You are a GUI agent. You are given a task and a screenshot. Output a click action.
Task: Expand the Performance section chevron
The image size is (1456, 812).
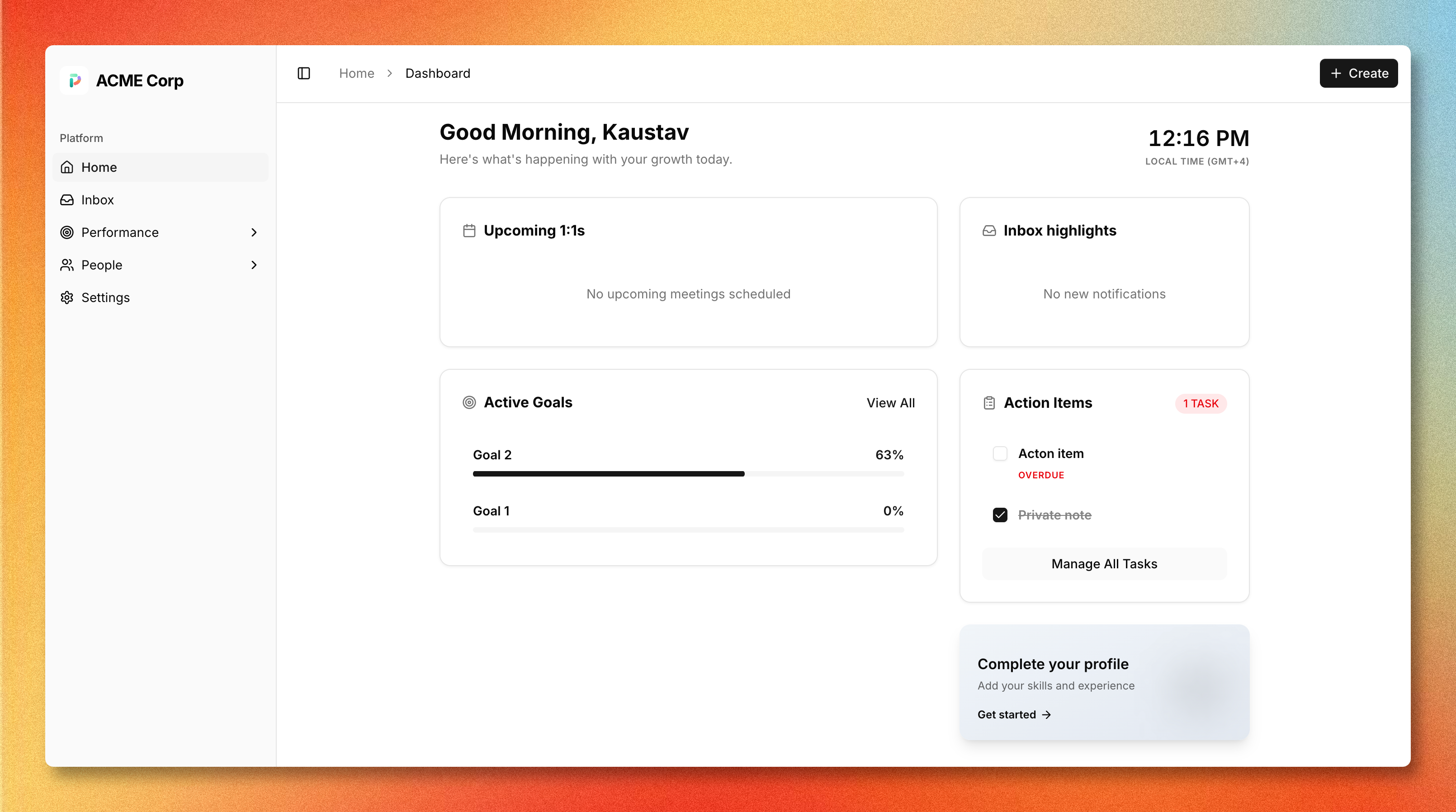[254, 232]
